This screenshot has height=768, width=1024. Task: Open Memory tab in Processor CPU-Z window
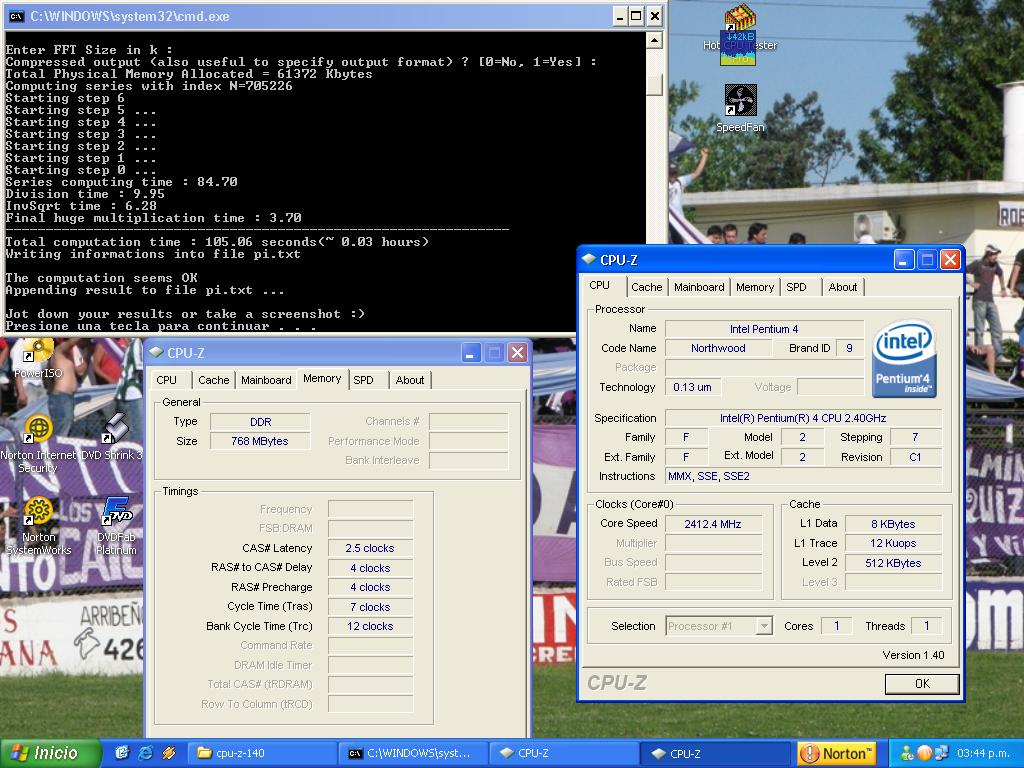pos(755,287)
